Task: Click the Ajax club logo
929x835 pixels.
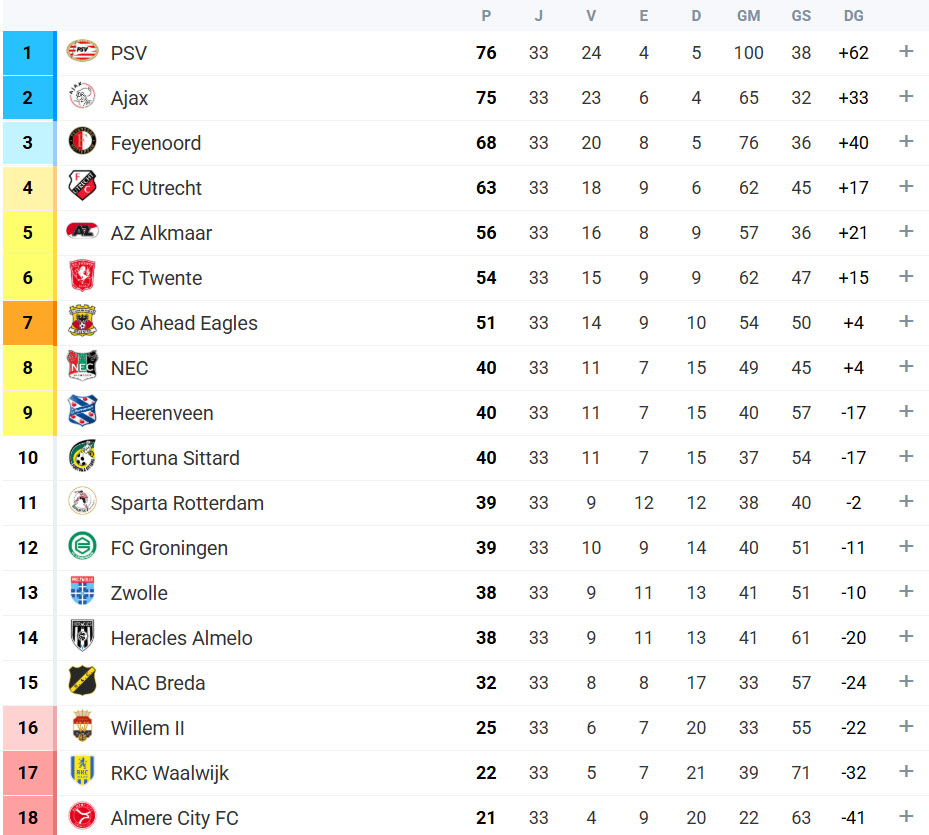Action: 82,96
